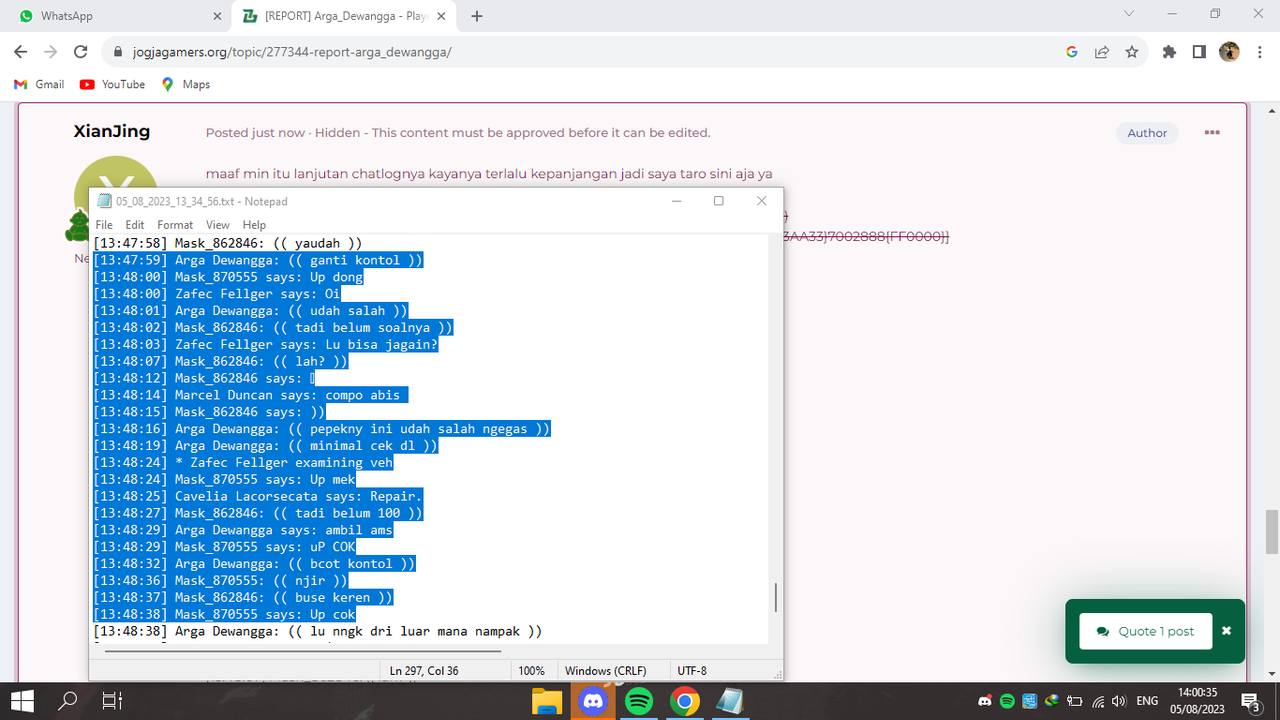
Task: Share this page icon
Action: pos(1102,52)
